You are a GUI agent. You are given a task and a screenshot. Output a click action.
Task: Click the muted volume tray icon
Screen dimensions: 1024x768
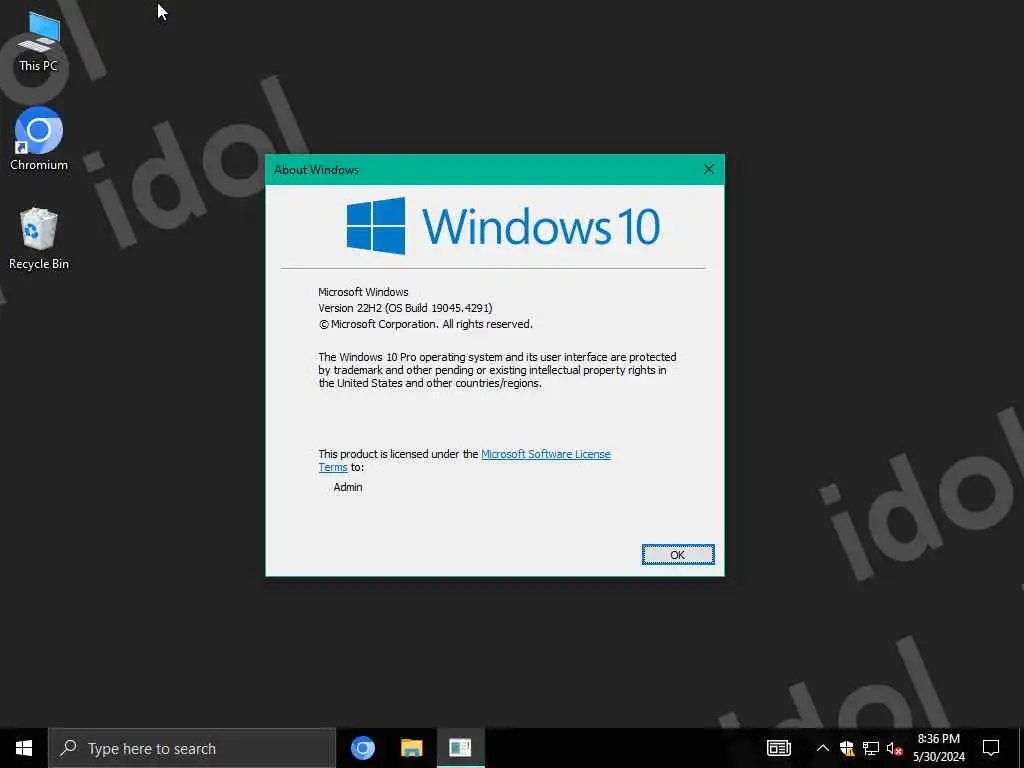895,748
